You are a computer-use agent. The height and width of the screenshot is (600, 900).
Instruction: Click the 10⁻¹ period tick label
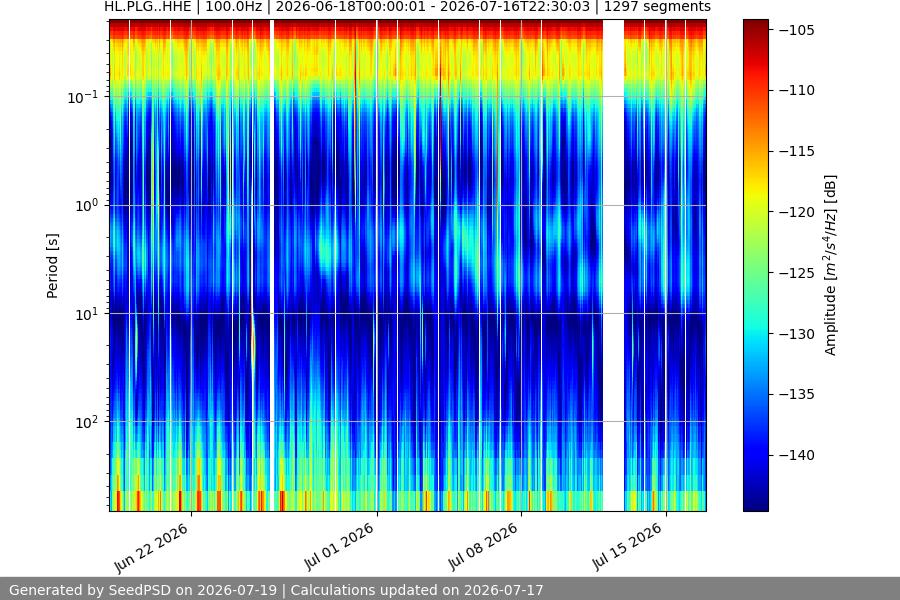tap(82, 97)
